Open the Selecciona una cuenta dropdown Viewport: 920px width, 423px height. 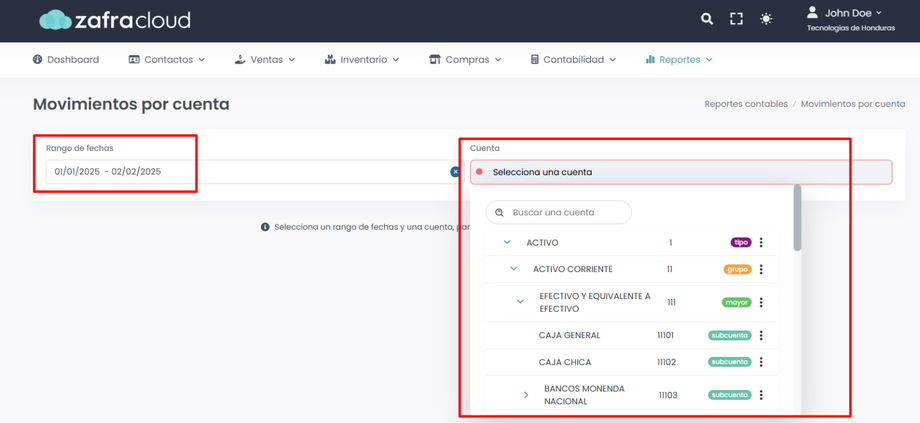point(681,172)
